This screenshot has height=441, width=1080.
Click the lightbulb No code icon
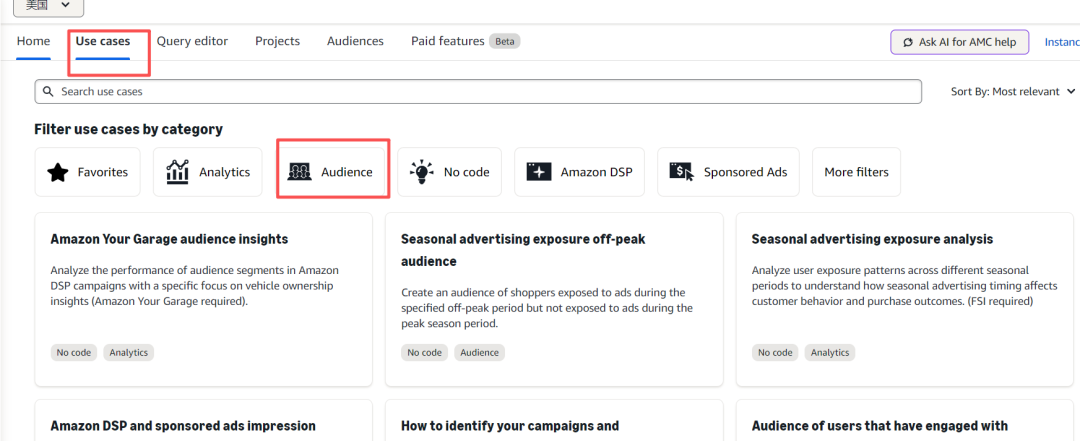coord(422,172)
